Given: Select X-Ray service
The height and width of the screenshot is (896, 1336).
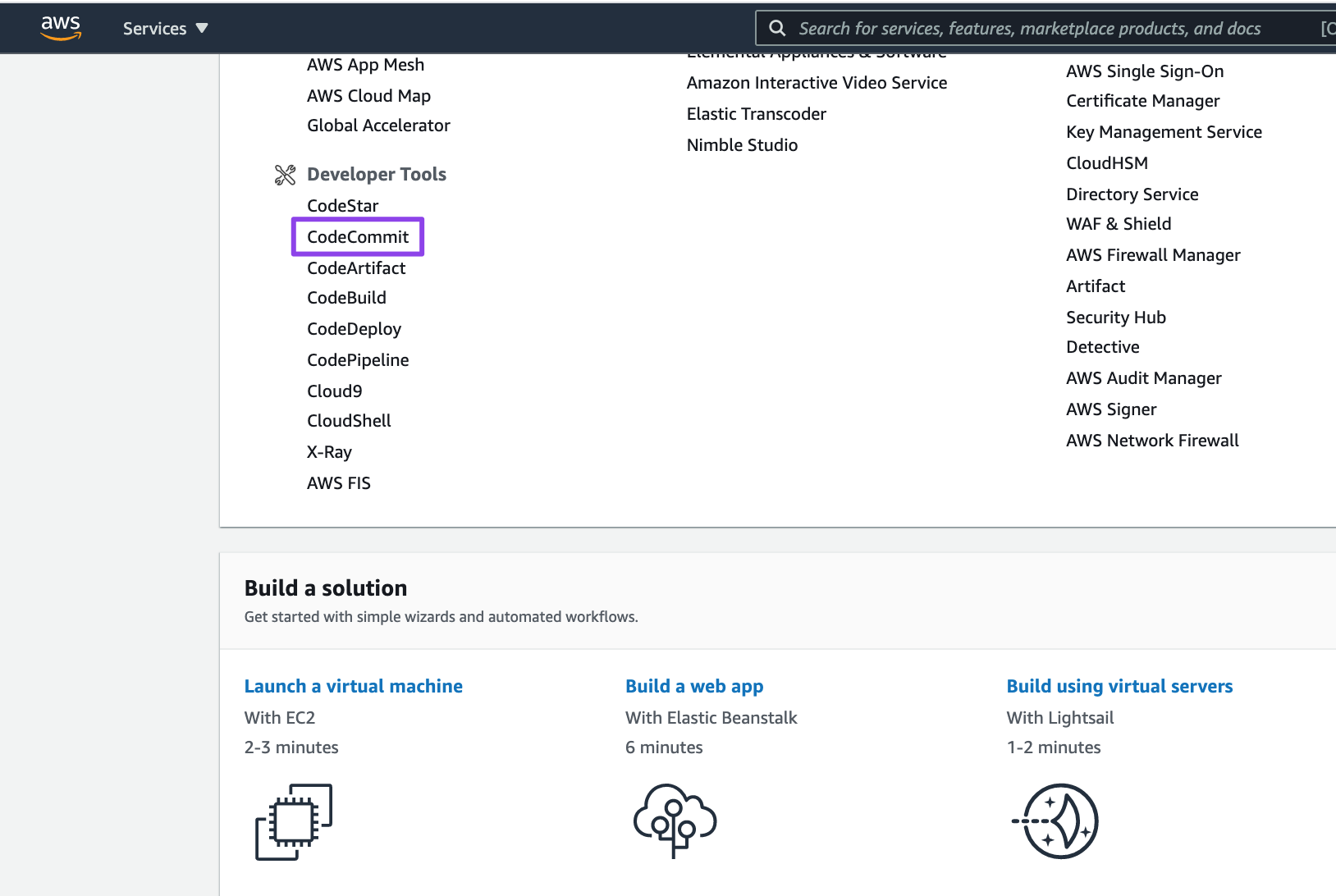Looking at the screenshot, I should coord(329,451).
